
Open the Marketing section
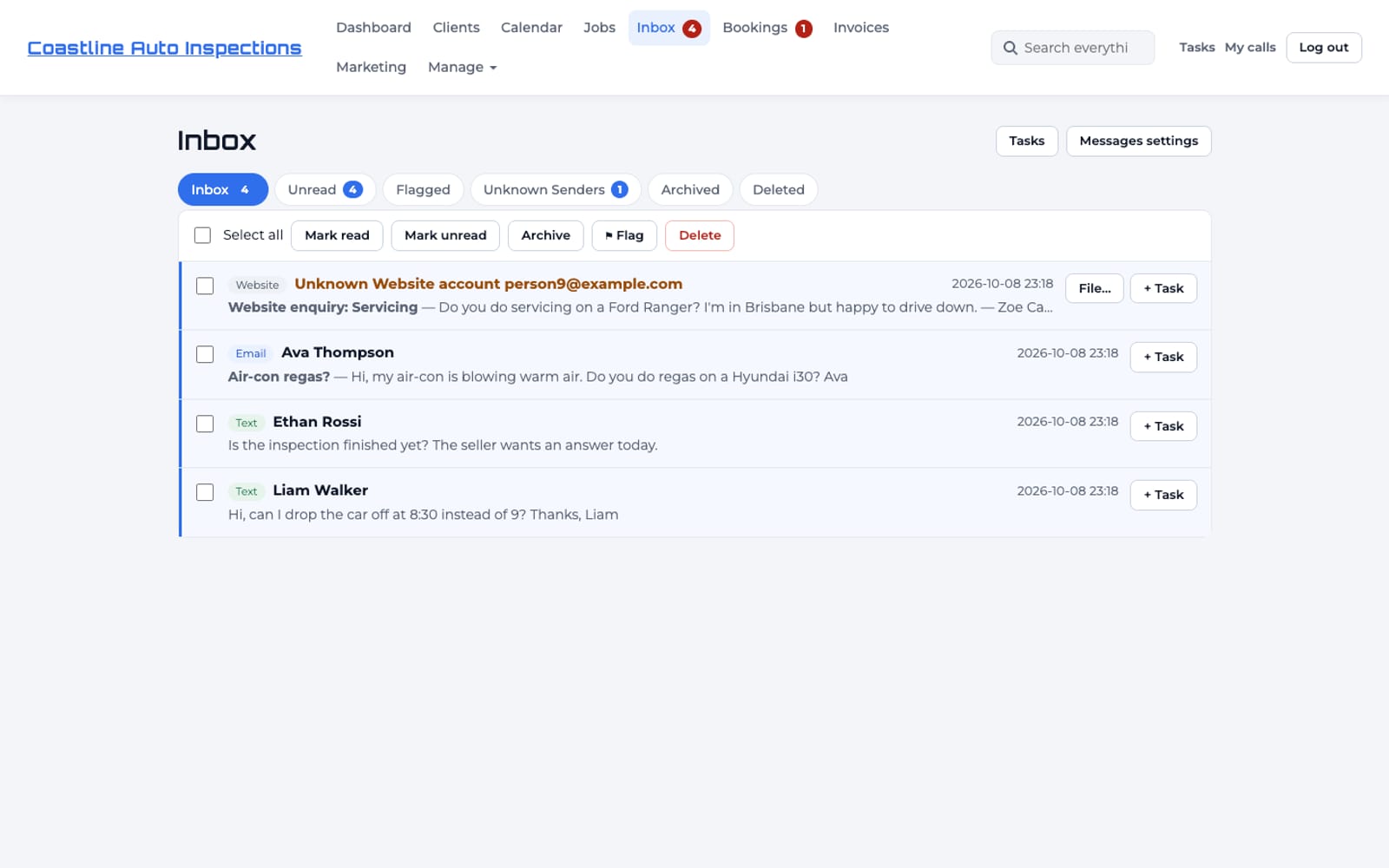(371, 67)
